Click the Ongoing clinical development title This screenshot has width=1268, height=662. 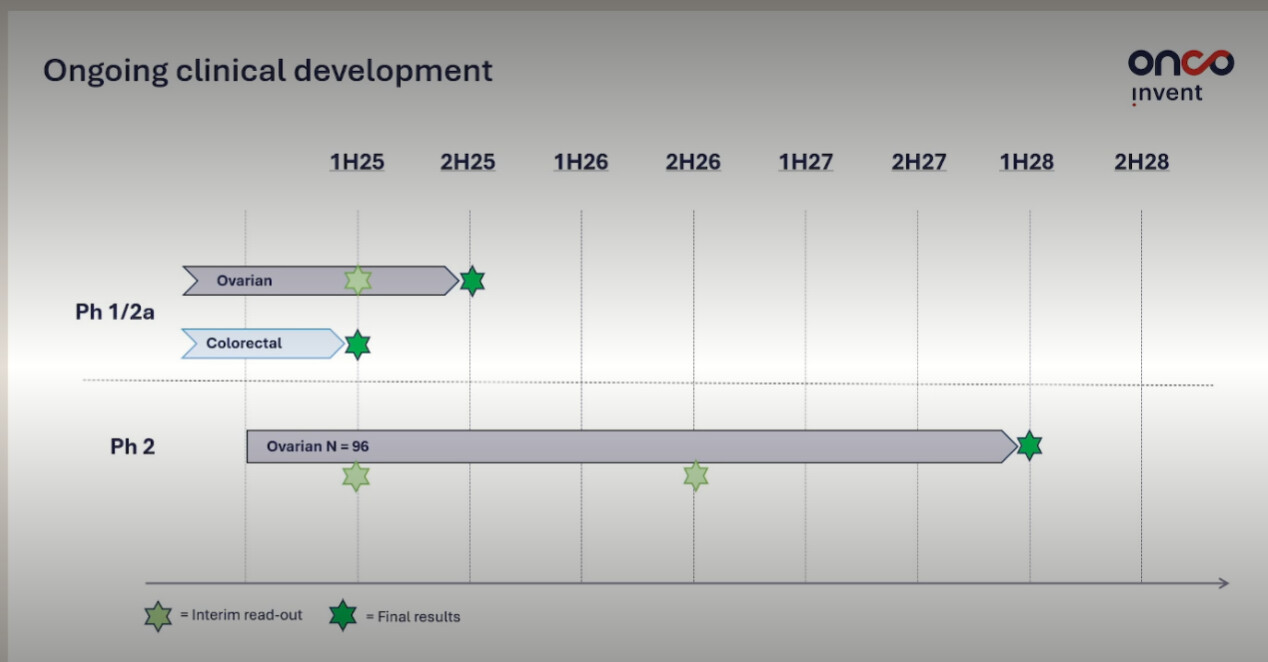[268, 71]
